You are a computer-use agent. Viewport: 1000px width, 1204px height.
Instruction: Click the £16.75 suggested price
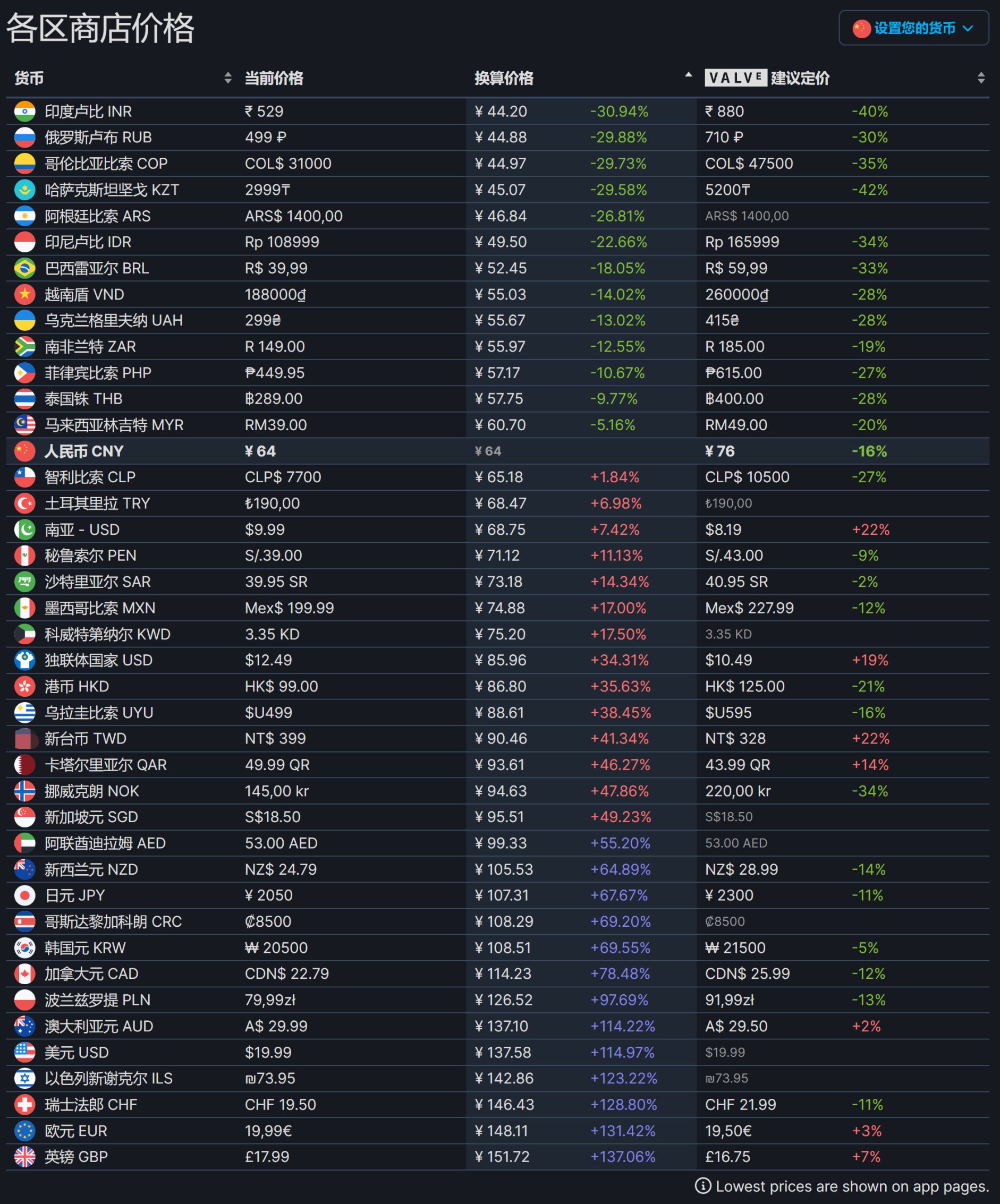[x=727, y=1156]
